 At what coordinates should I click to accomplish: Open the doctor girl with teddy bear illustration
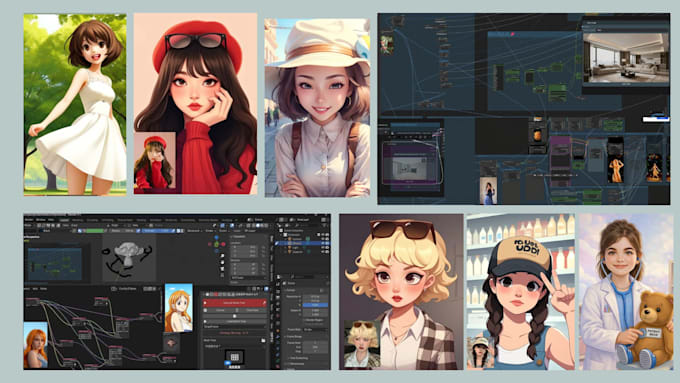tap(626, 291)
